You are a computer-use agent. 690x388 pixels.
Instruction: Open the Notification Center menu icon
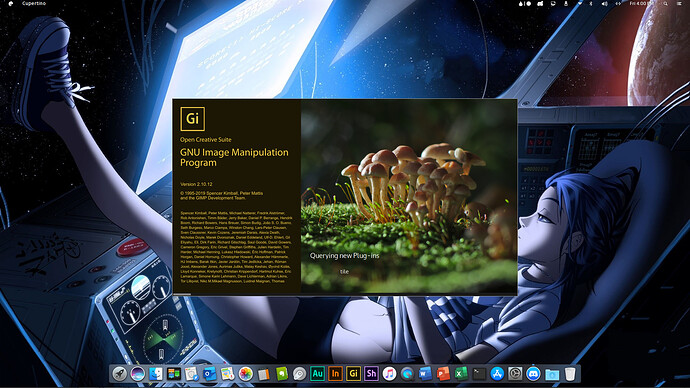point(679,4)
